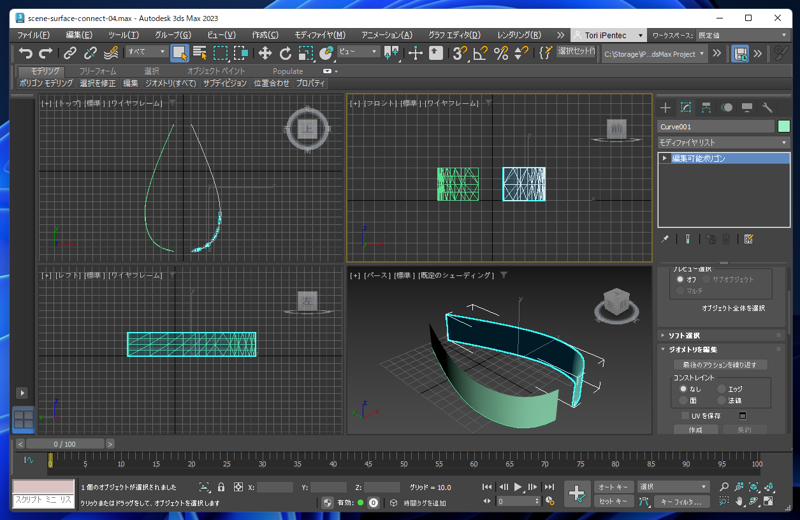This screenshot has height=520, width=800.
Task: Open Select by Name list icon
Action: click(200, 53)
